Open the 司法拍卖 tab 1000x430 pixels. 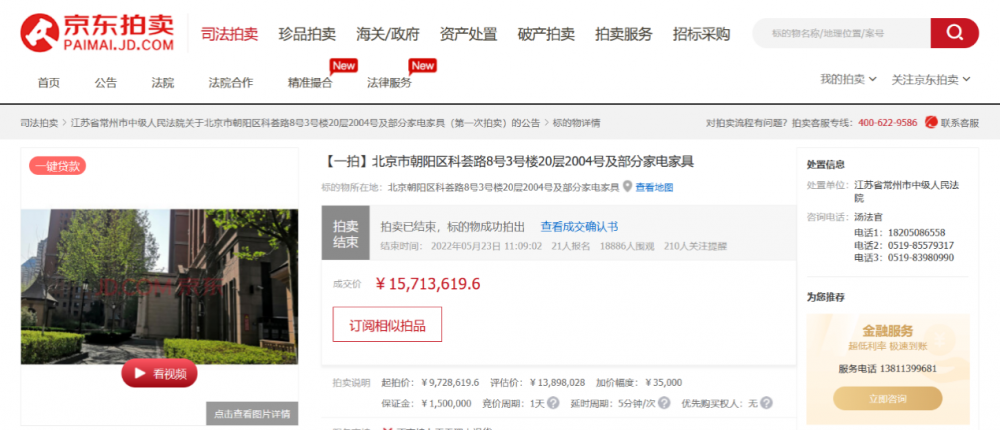point(230,34)
